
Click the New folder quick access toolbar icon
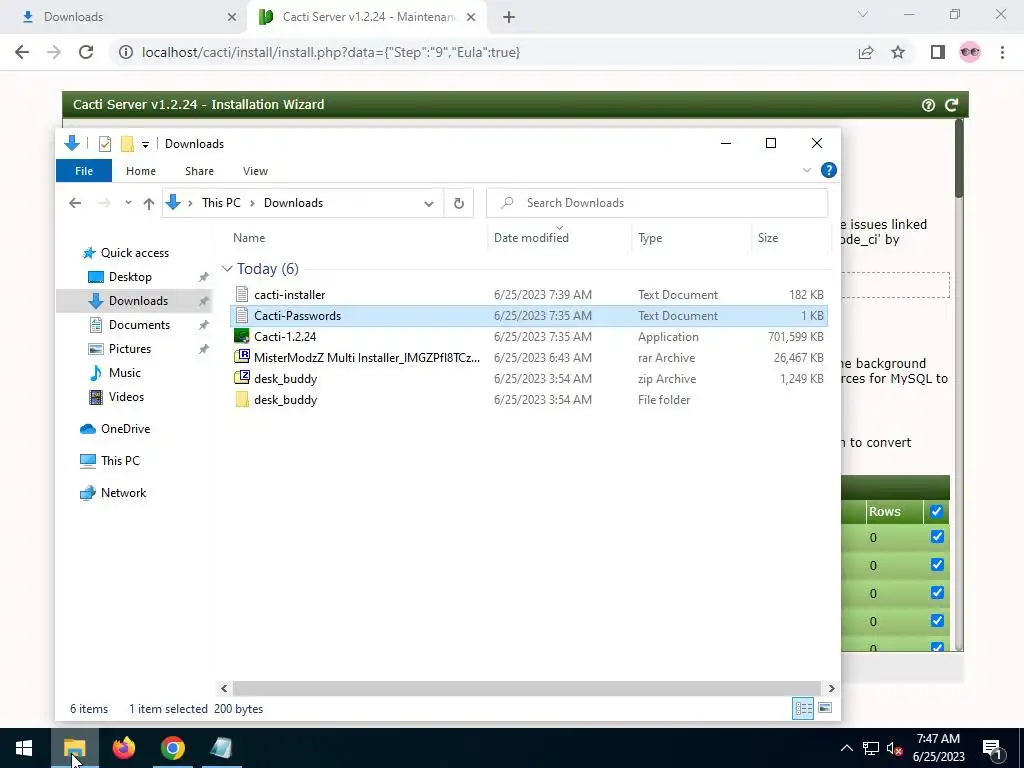point(127,144)
